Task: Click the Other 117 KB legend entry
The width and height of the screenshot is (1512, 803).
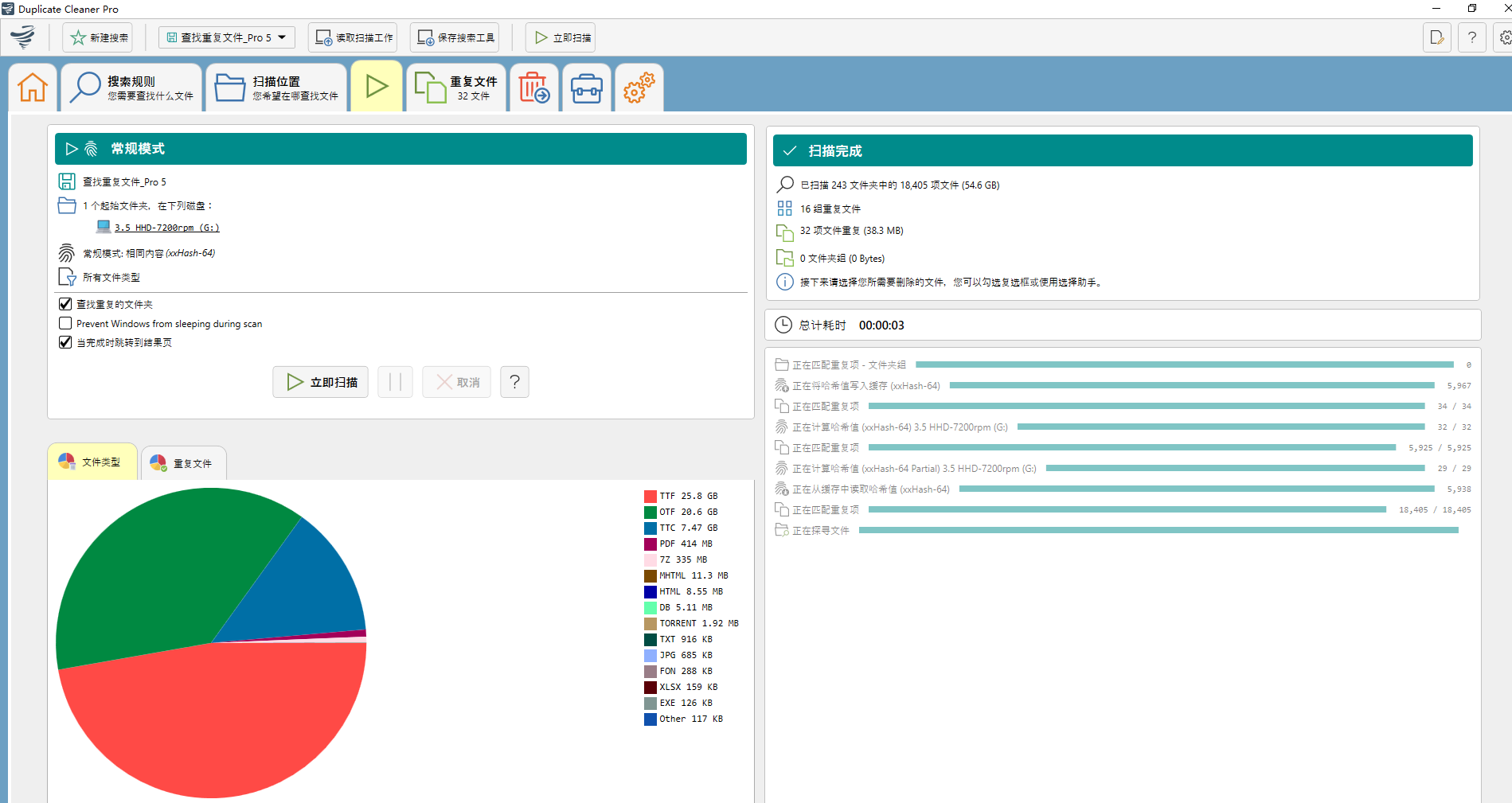Action: click(x=684, y=719)
